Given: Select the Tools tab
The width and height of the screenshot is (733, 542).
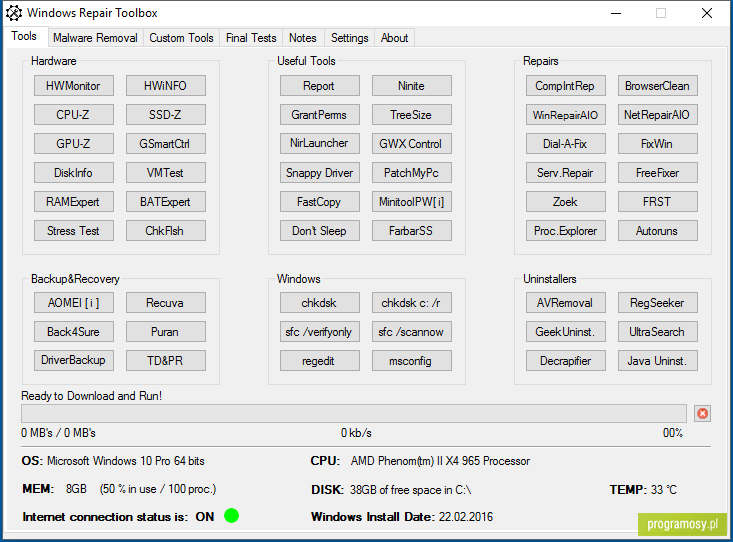Looking at the screenshot, I should (x=24, y=36).
